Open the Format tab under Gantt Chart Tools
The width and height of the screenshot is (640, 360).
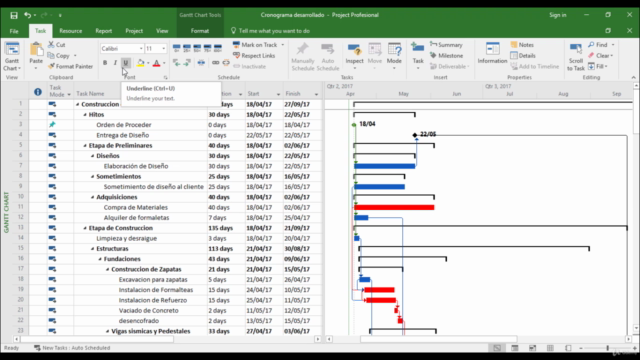[x=200, y=31]
